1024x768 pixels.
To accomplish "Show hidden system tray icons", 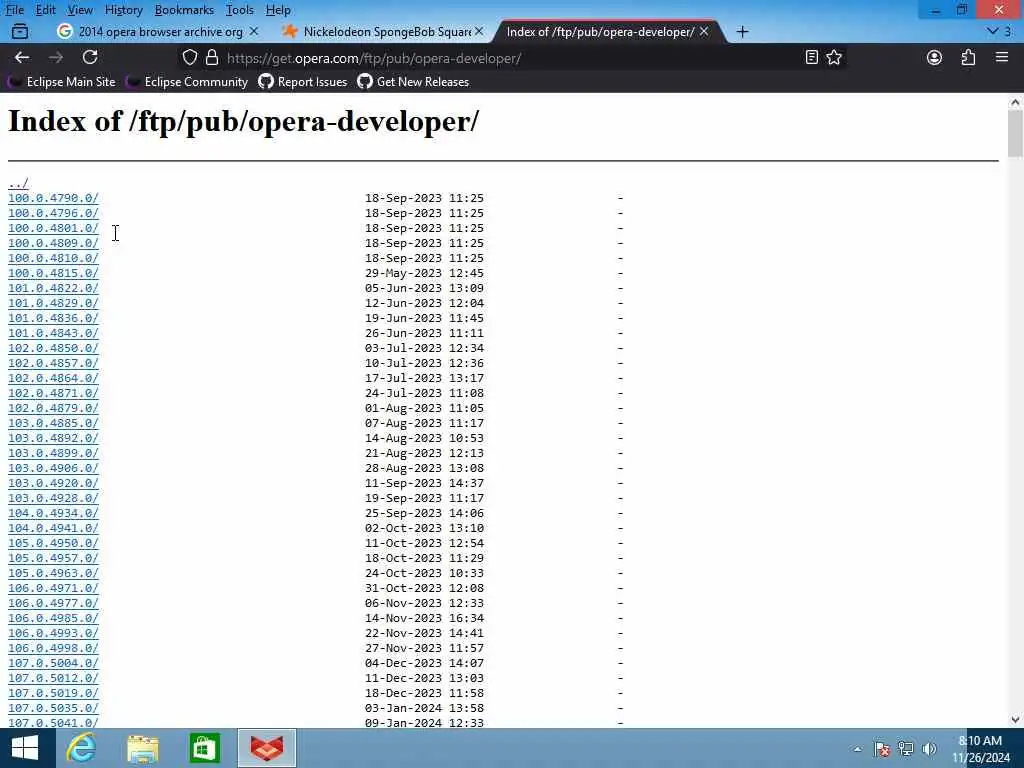I will pyautogui.click(x=857, y=749).
